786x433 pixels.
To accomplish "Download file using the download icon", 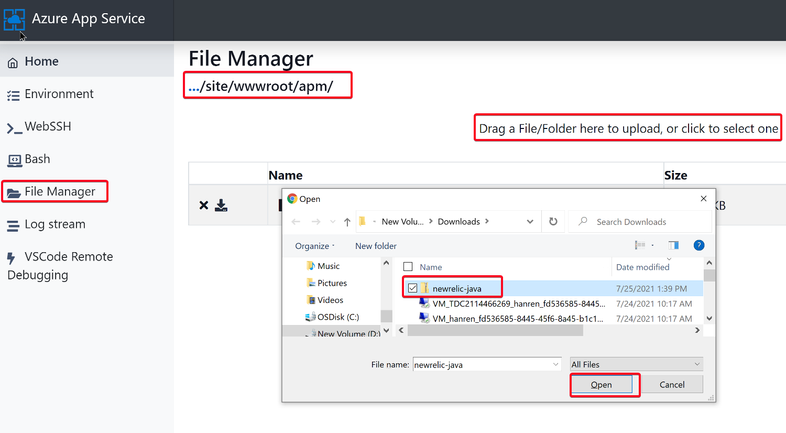I will pos(221,205).
